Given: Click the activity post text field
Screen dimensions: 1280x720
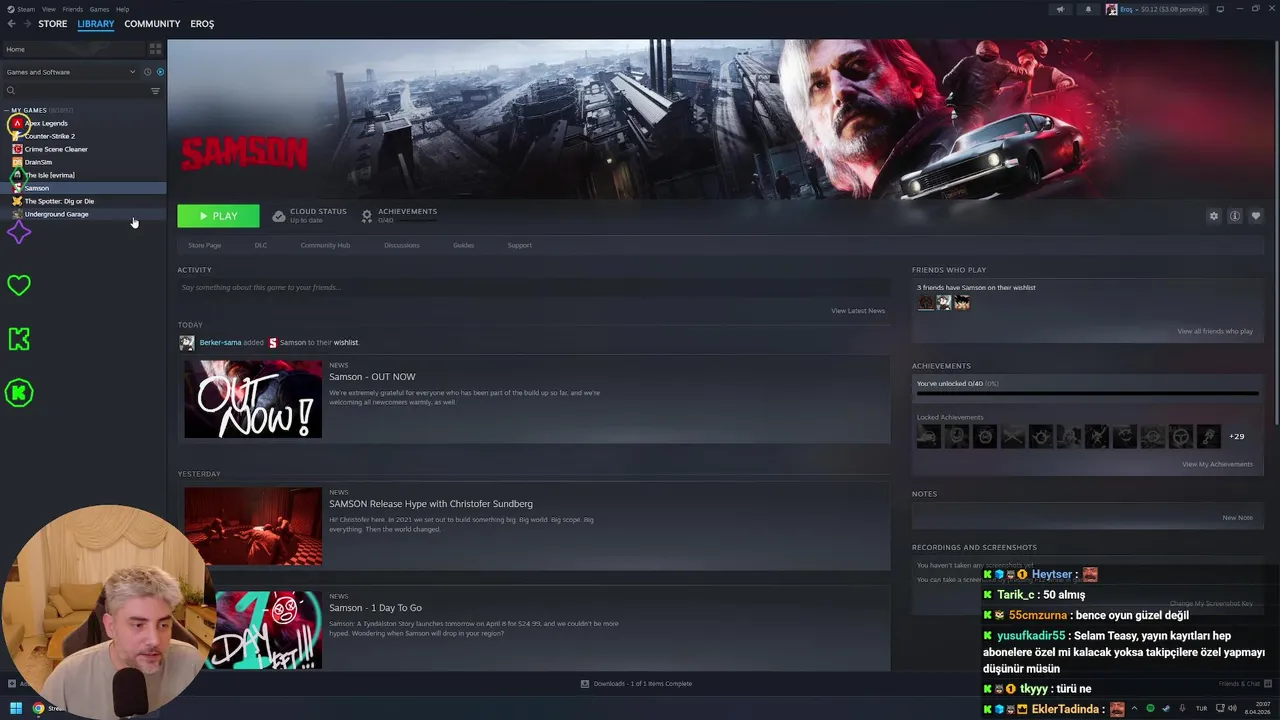Looking at the screenshot, I should pyautogui.click(x=534, y=288).
